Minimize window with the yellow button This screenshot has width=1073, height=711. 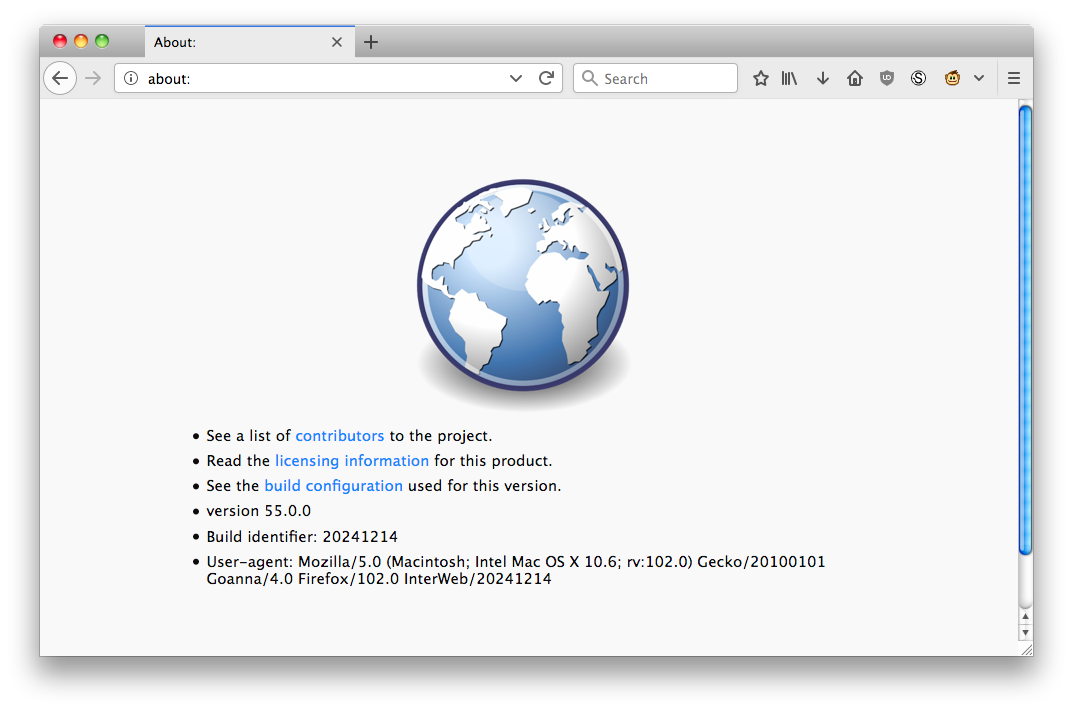coord(81,41)
